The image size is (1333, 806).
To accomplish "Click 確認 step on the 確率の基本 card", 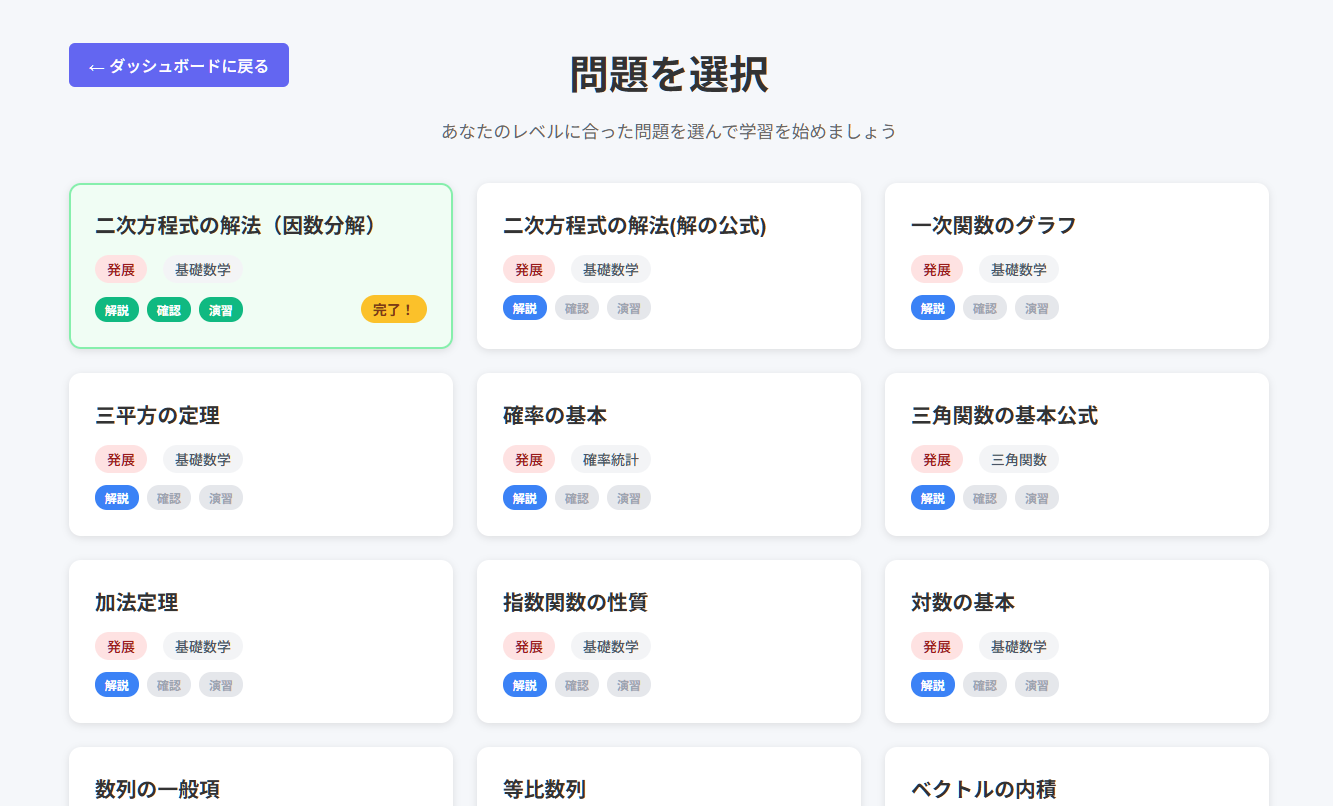I will 577,498.
